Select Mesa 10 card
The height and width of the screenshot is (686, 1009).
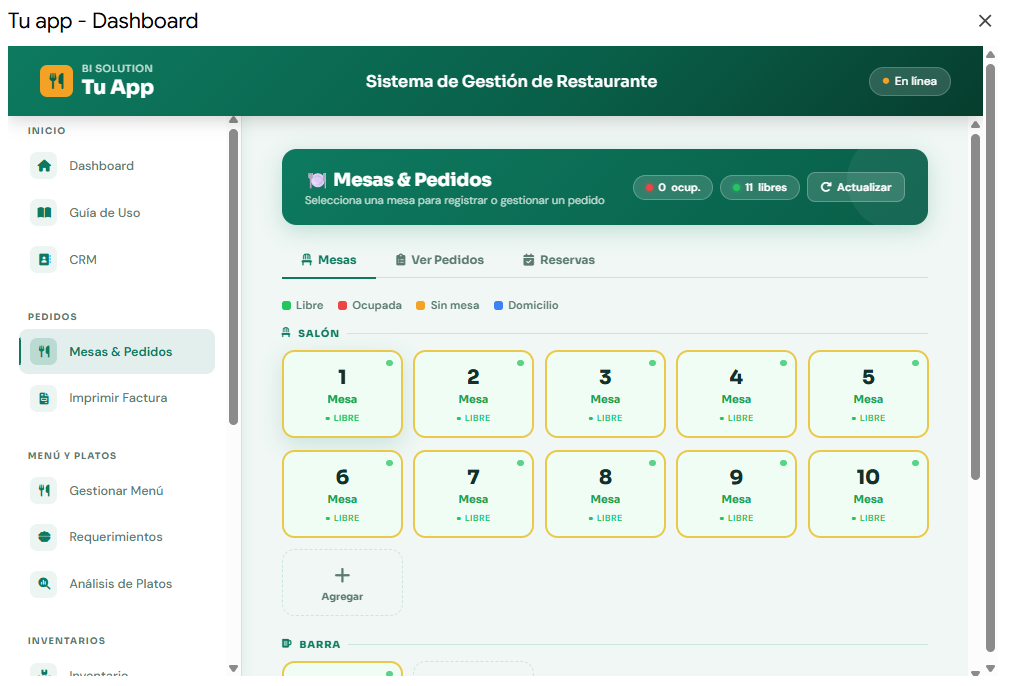[869, 494]
